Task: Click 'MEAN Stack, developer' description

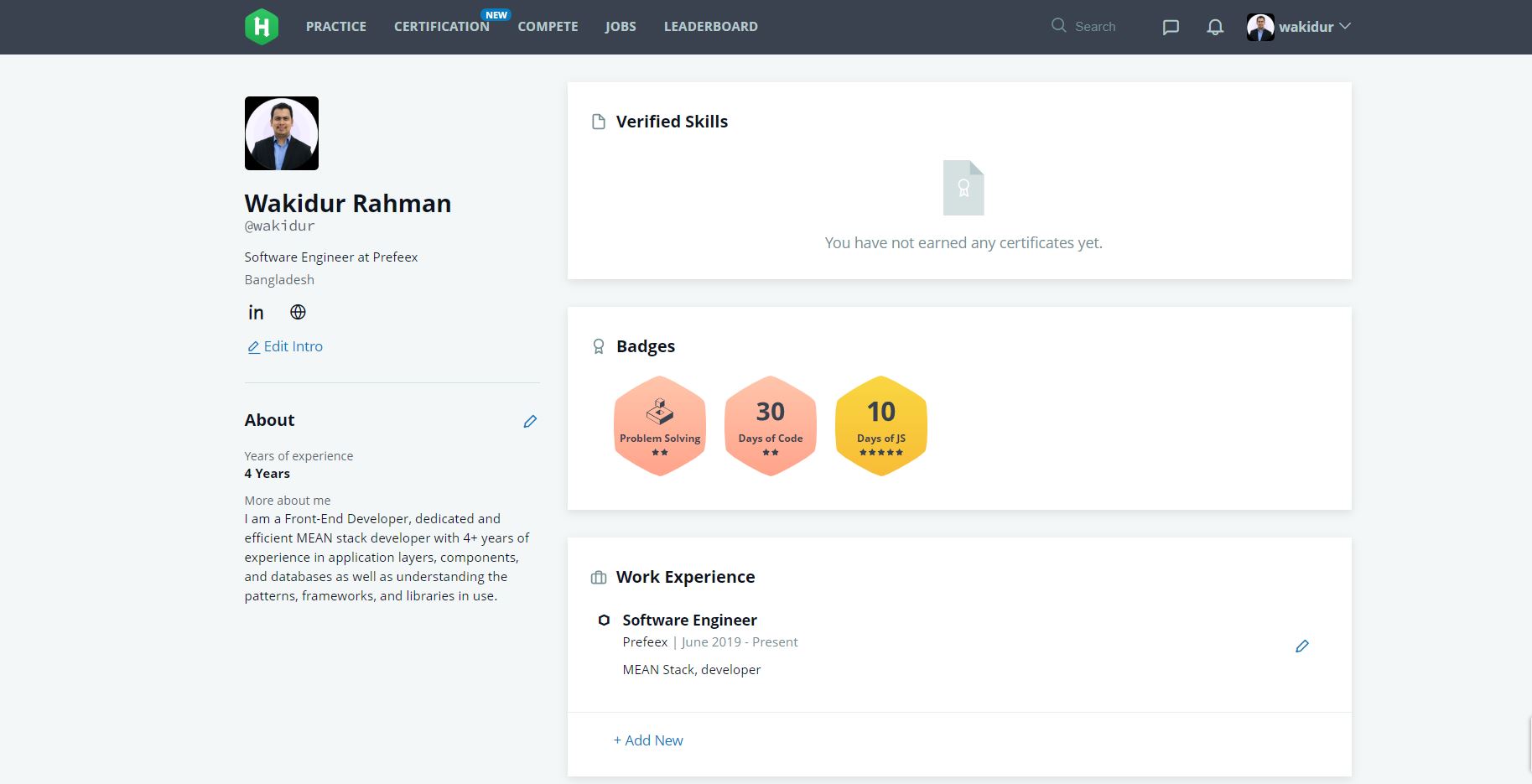Action: click(692, 670)
